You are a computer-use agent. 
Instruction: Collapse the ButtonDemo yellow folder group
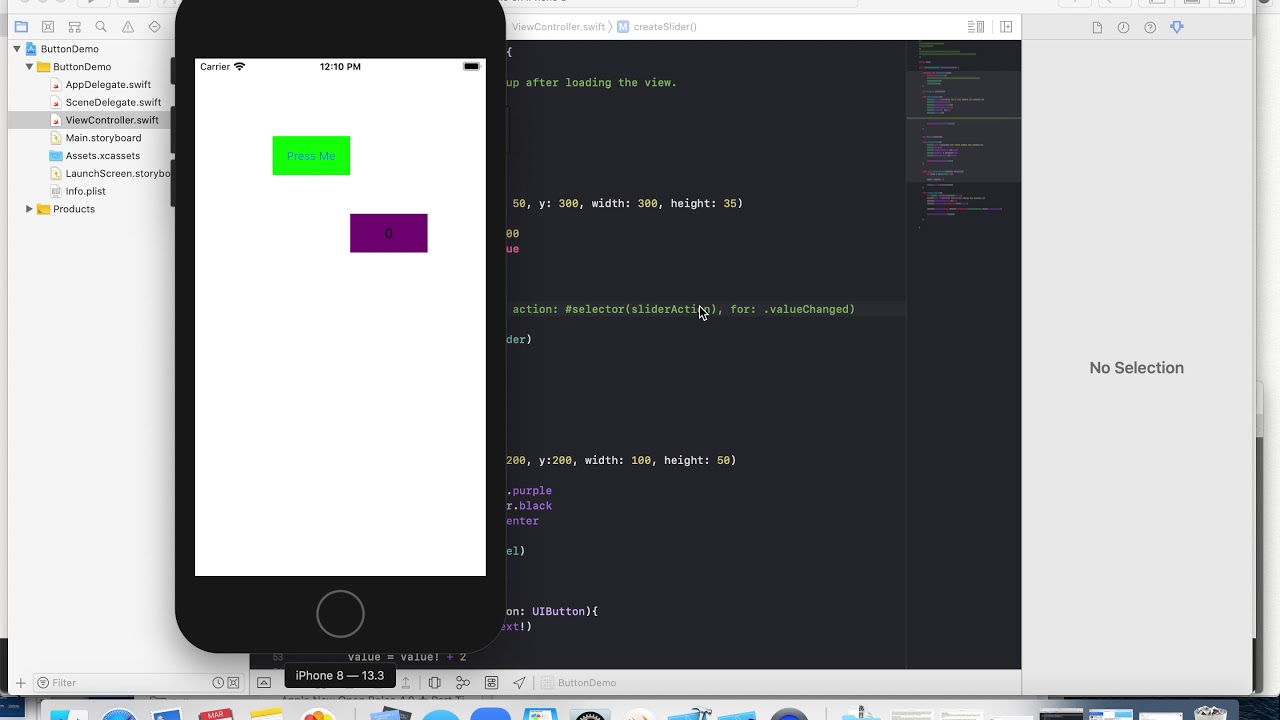pos(29,67)
